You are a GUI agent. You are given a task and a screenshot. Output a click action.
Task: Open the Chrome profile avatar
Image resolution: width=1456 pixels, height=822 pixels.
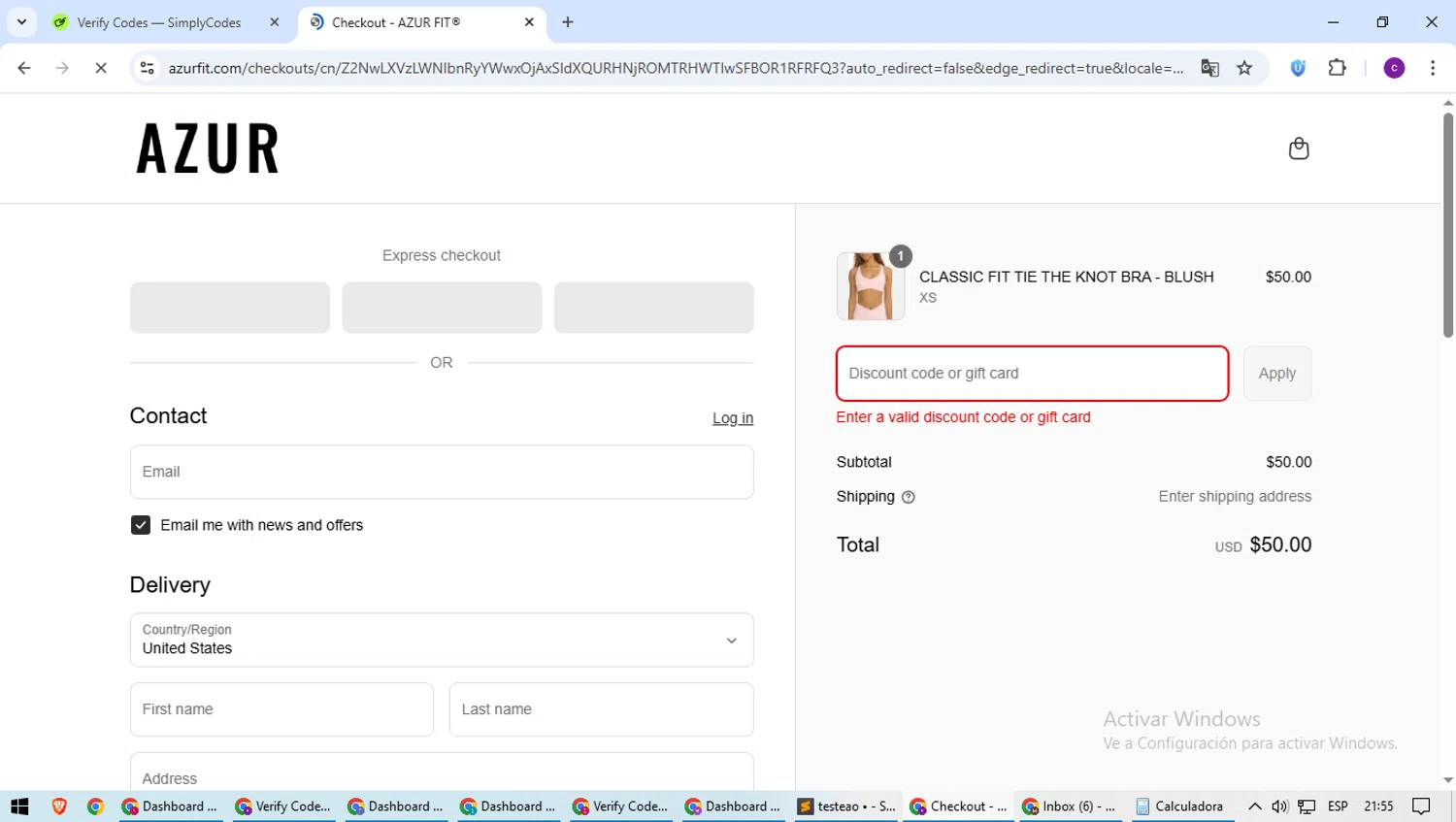point(1394,68)
